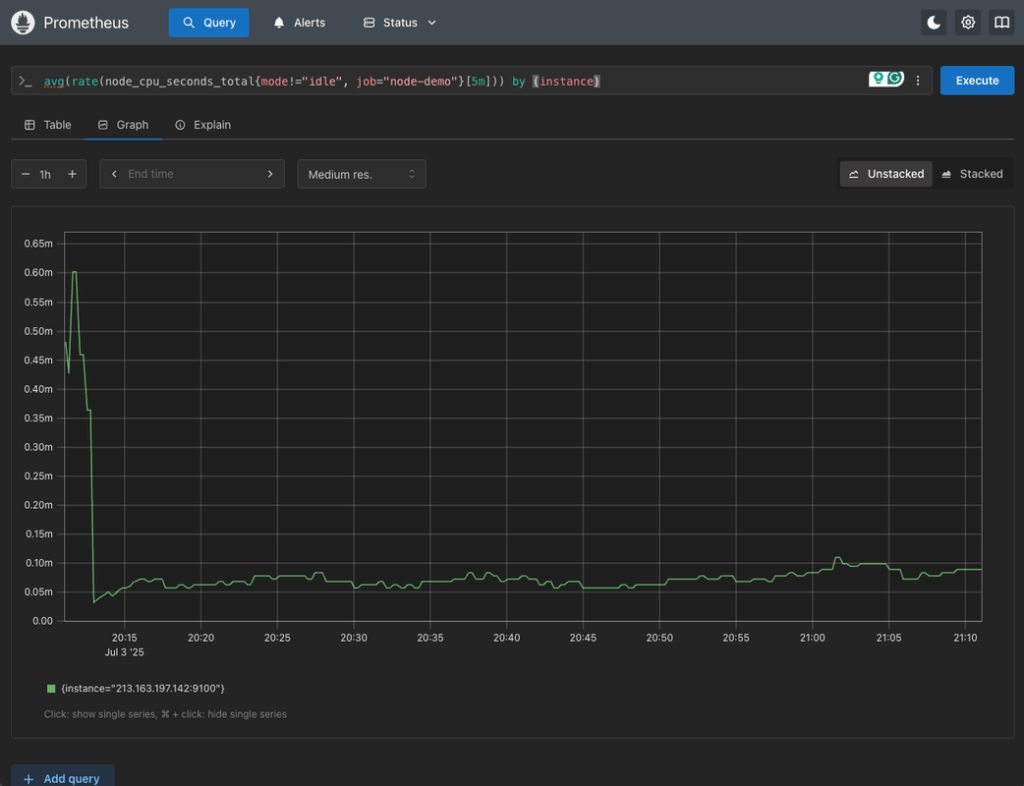This screenshot has width=1024, height=786.
Task: Click the query lightbulb hint icon
Action: (x=876, y=80)
